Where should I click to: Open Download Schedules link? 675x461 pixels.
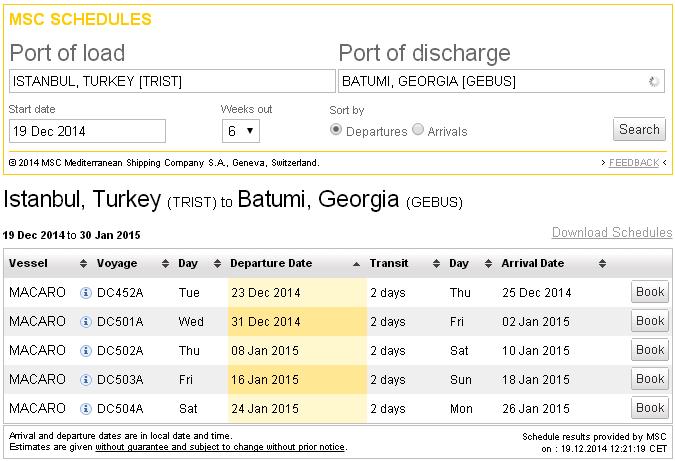point(611,233)
